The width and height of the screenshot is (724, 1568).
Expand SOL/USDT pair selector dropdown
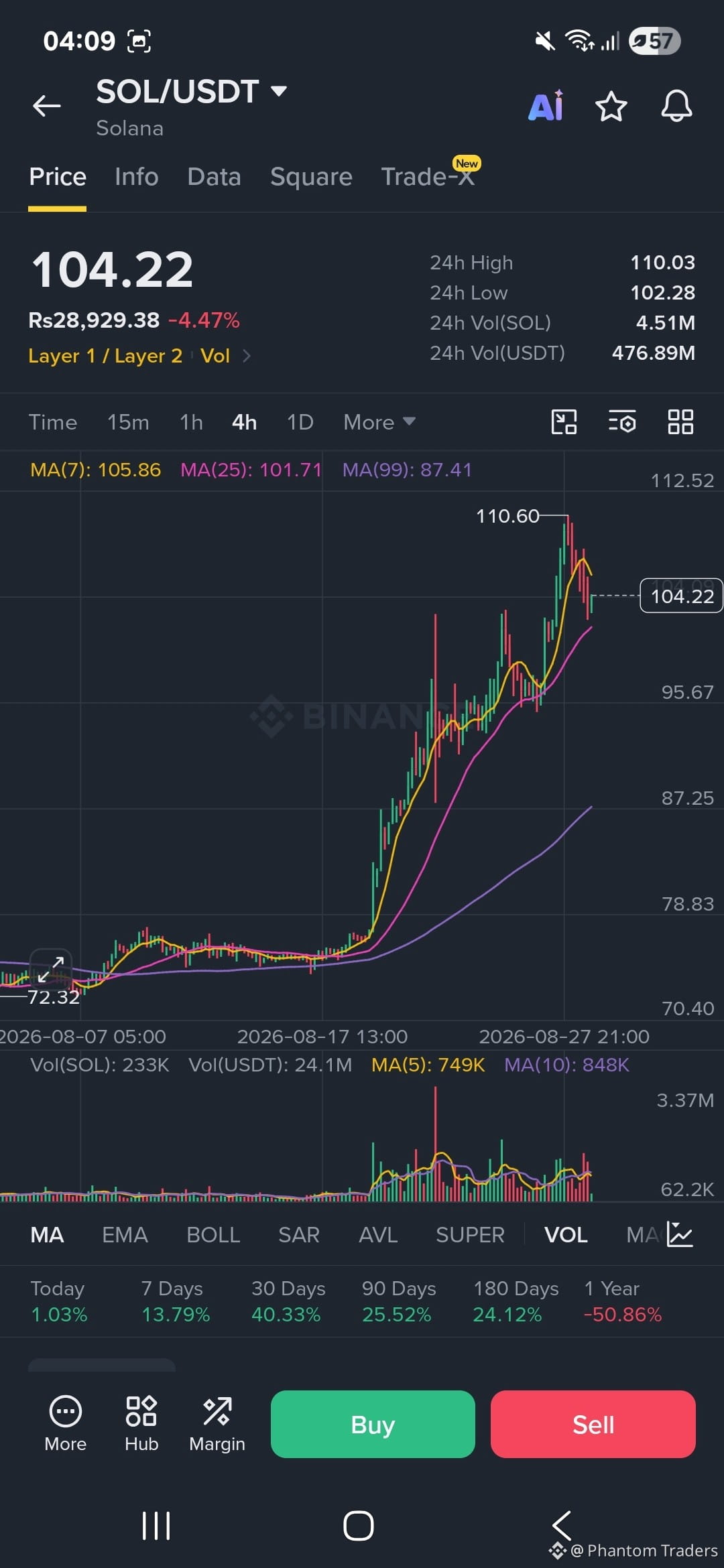pyautogui.click(x=278, y=90)
